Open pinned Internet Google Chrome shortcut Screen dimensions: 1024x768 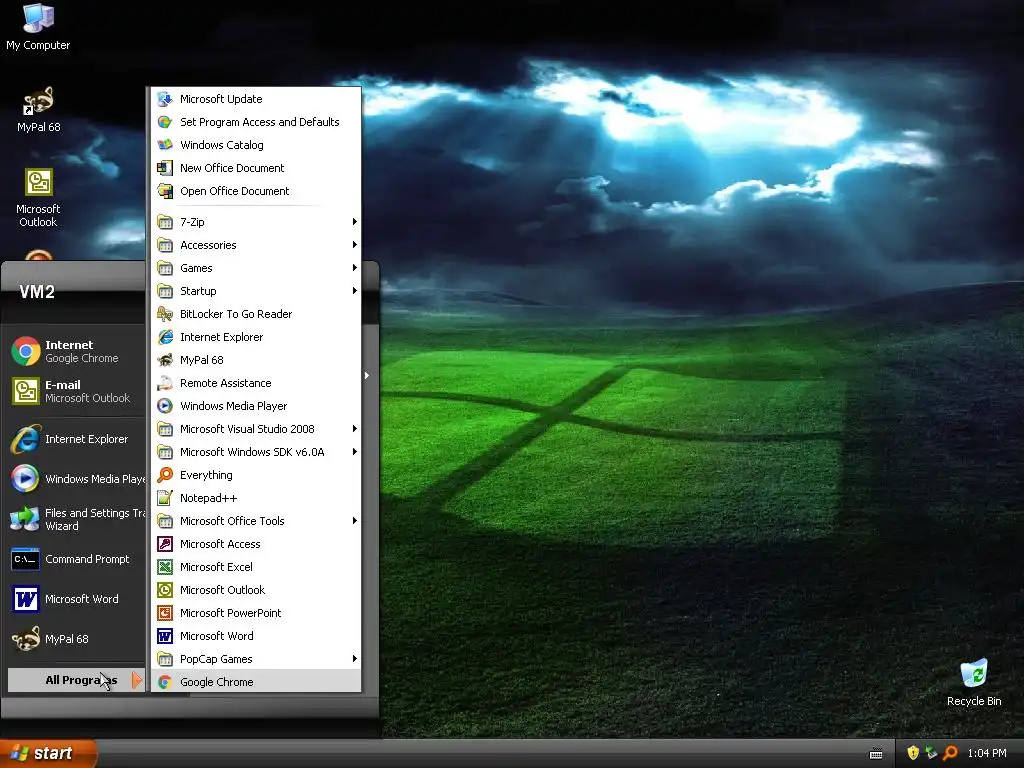(x=76, y=351)
